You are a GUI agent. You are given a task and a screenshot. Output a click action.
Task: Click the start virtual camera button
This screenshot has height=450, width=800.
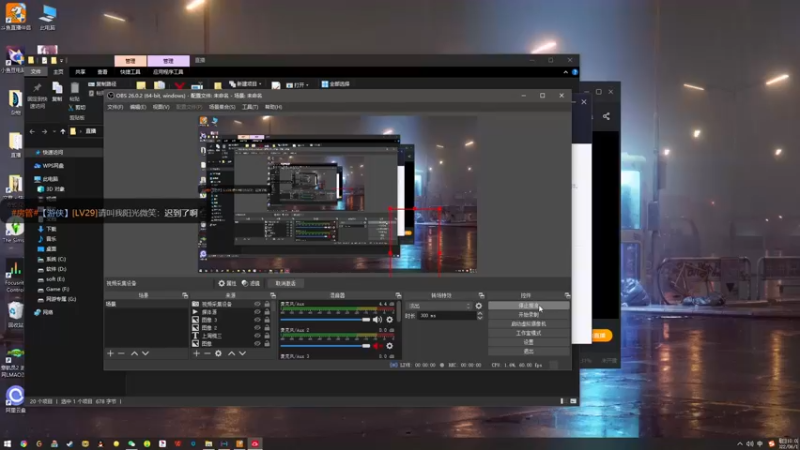click(x=529, y=324)
